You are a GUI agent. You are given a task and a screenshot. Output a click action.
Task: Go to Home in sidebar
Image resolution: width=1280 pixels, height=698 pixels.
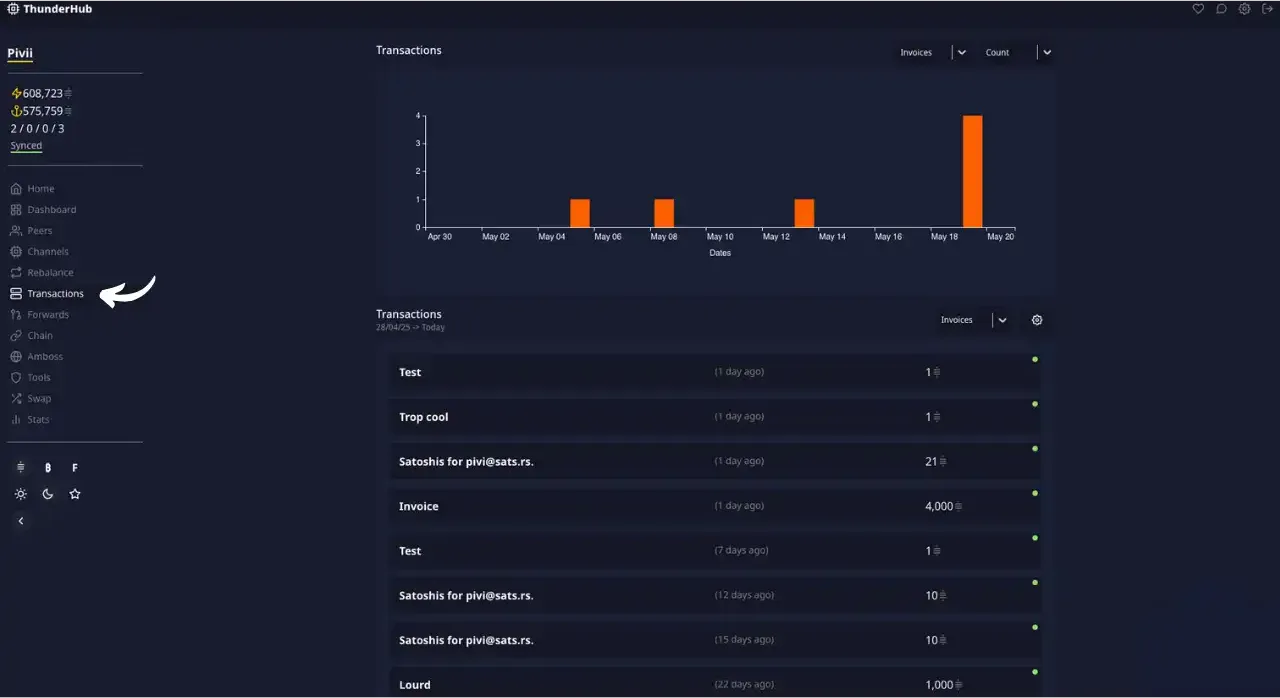click(32, 189)
